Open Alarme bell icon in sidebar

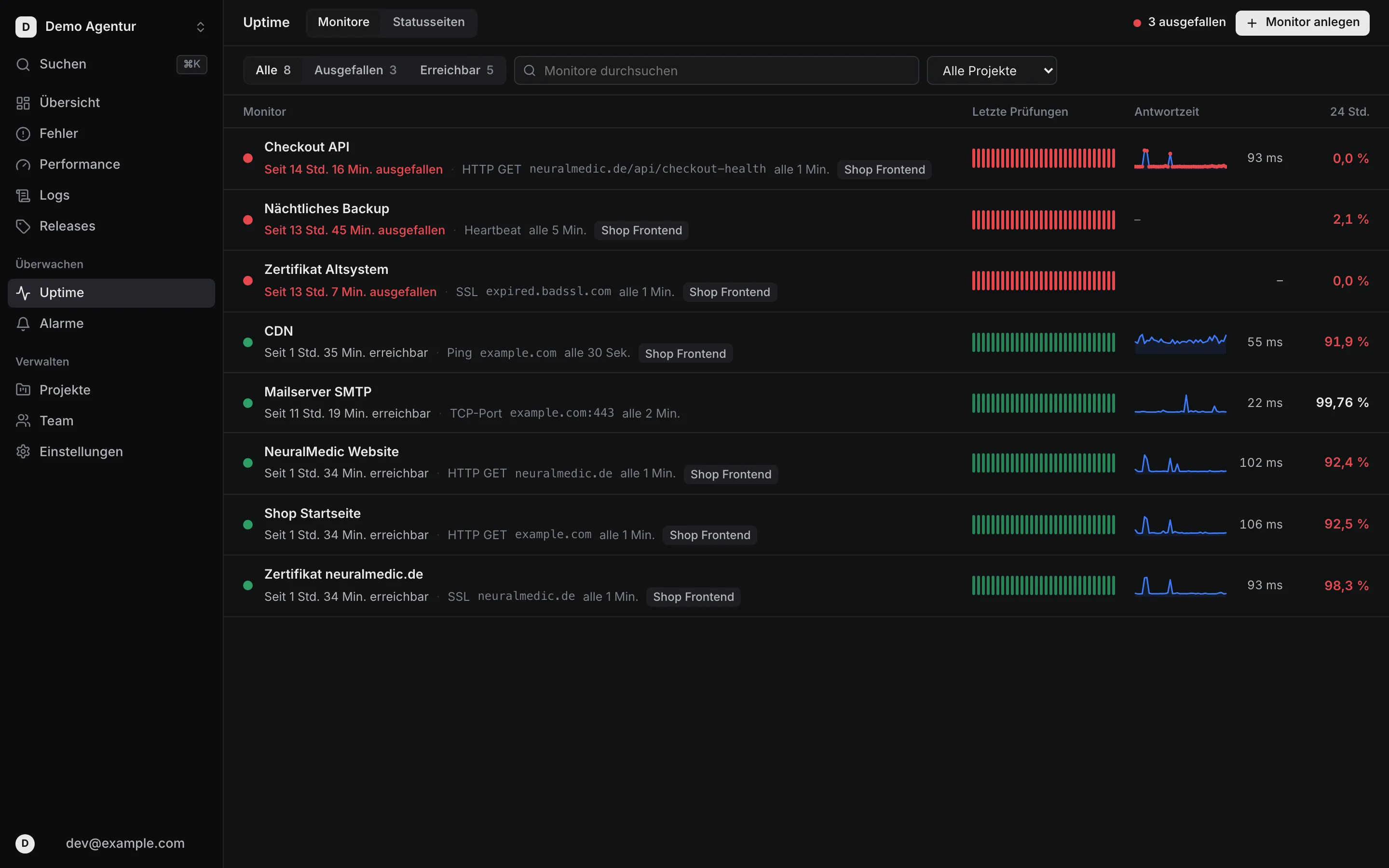(23, 324)
